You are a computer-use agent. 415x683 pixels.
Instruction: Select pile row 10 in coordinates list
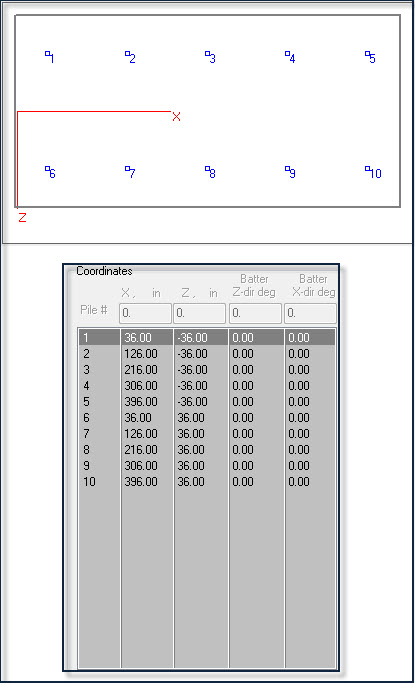pyautogui.click(x=207, y=482)
